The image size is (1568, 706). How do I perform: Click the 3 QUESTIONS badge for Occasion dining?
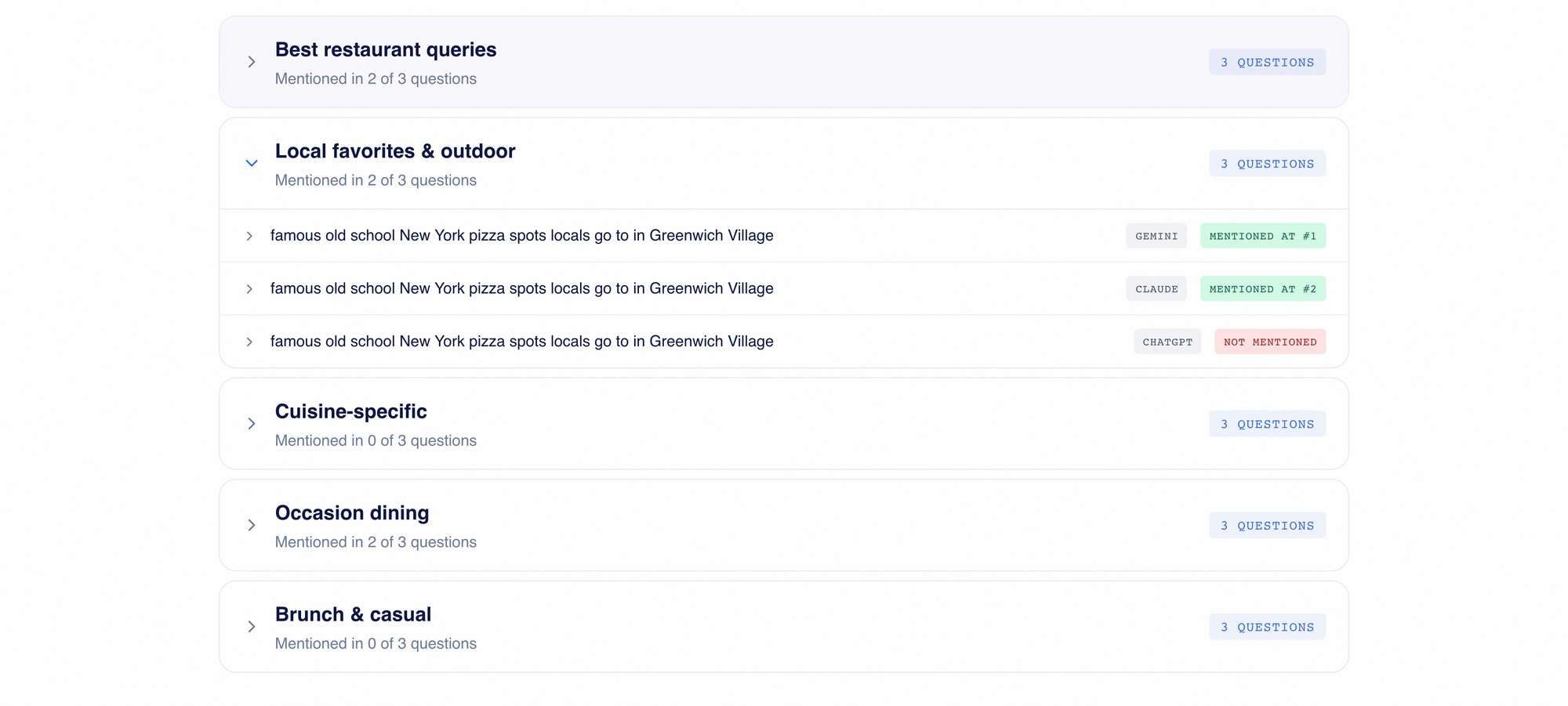tap(1268, 526)
